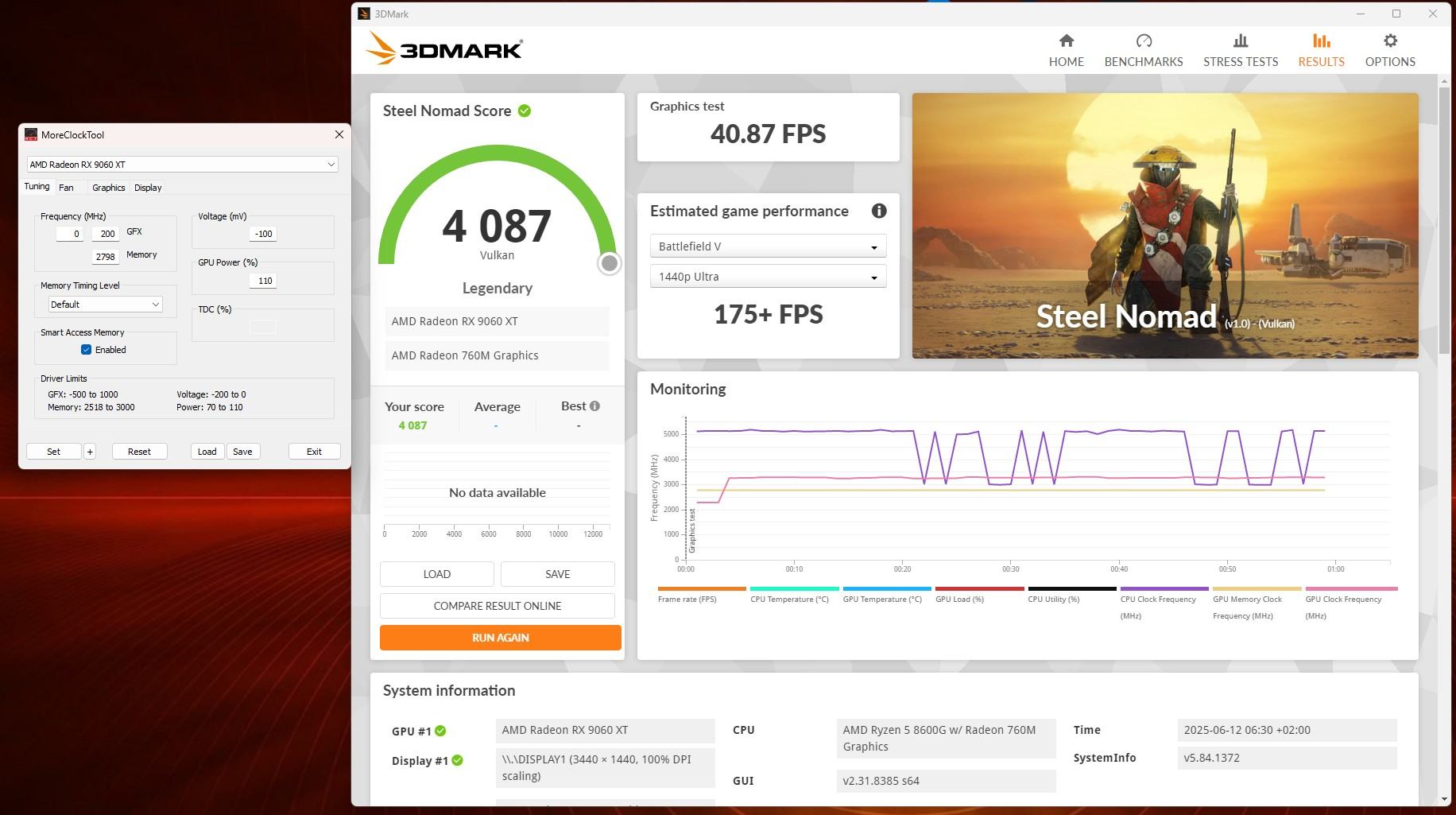Open Results bar chart icon
Viewport: 1456px width, 815px height.
tap(1321, 41)
